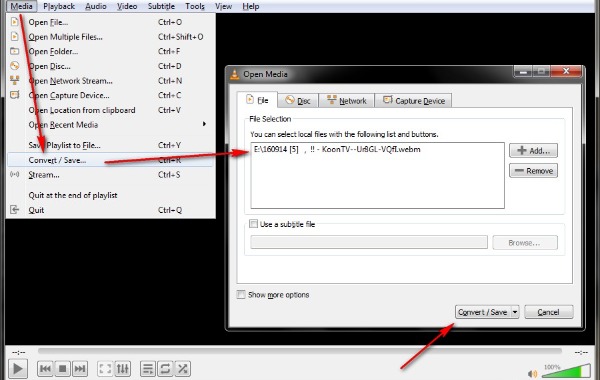Click Convert / Save dialog button

pyautogui.click(x=483, y=312)
